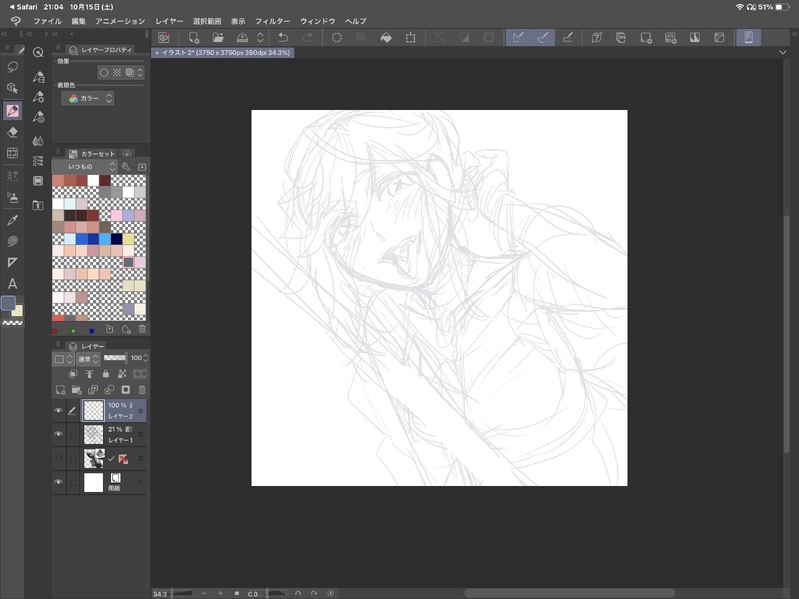Select the Eraser tool

pyautogui.click(x=13, y=132)
